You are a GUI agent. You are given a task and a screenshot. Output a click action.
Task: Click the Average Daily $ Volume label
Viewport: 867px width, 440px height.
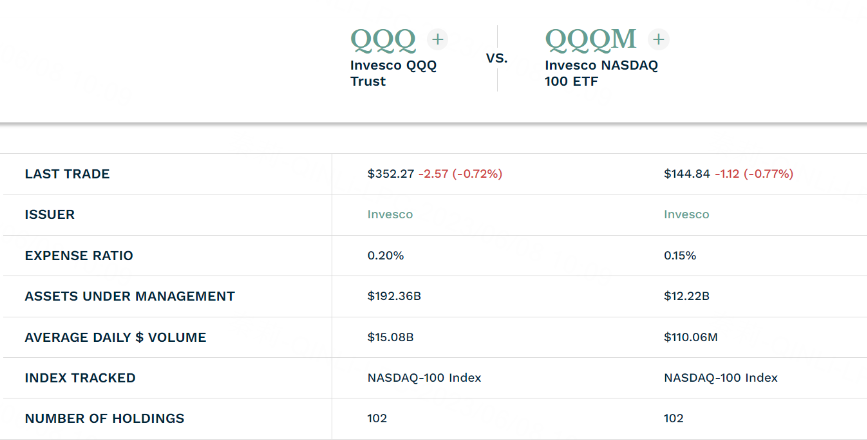[115, 337]
